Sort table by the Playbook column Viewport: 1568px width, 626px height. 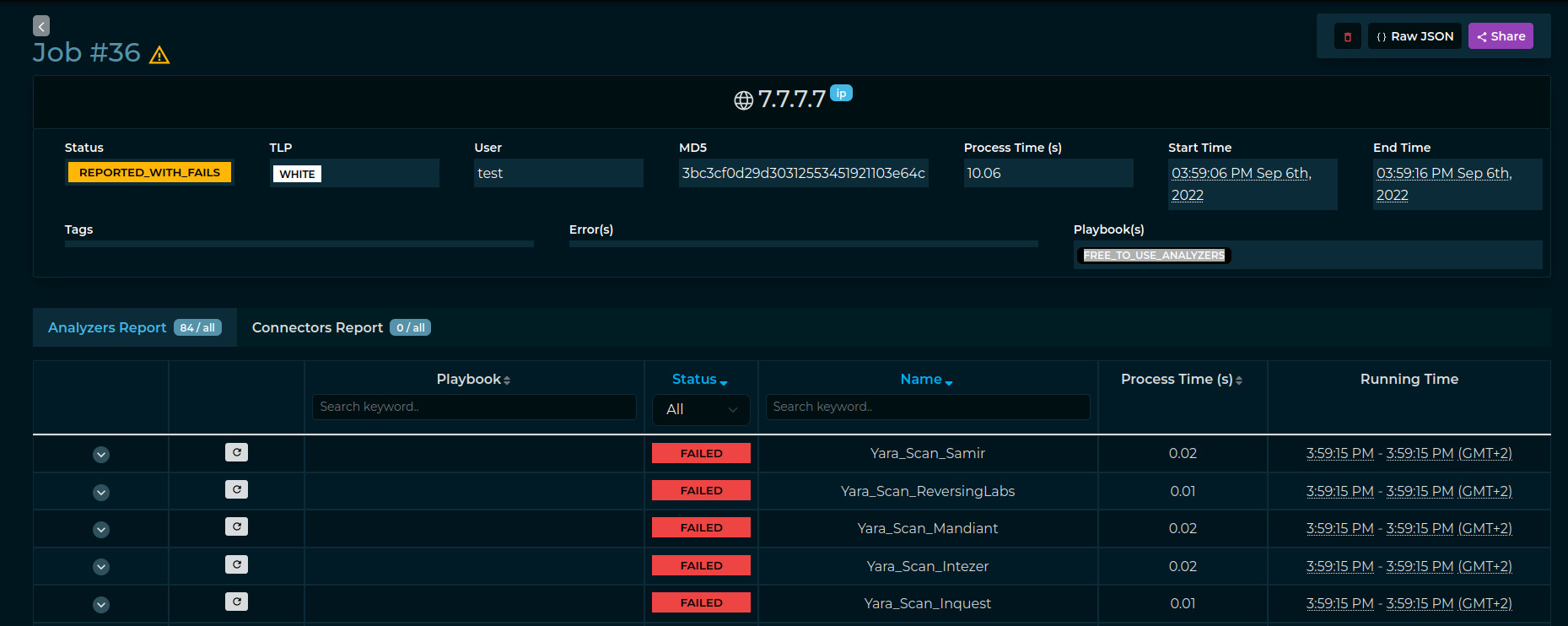473,379
